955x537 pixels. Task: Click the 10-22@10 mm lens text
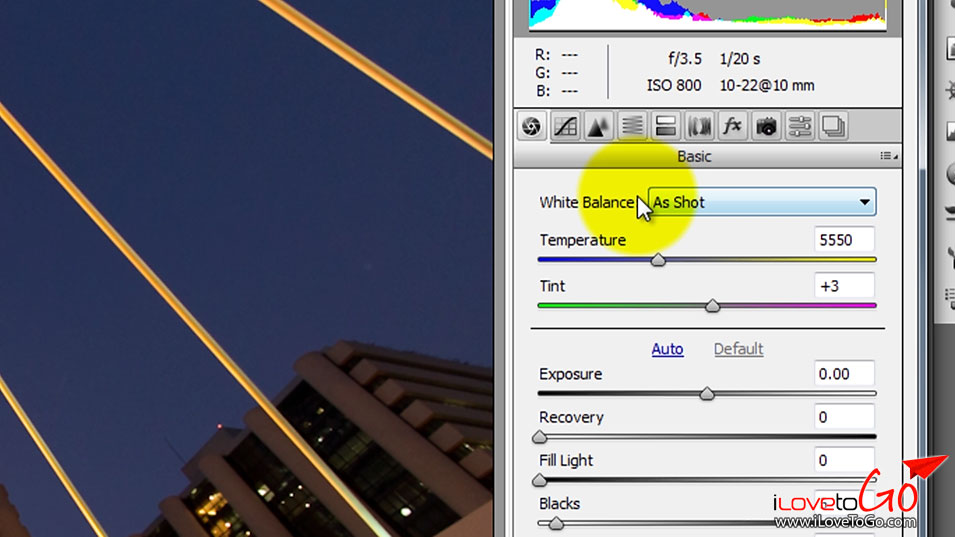pos(767,86)
